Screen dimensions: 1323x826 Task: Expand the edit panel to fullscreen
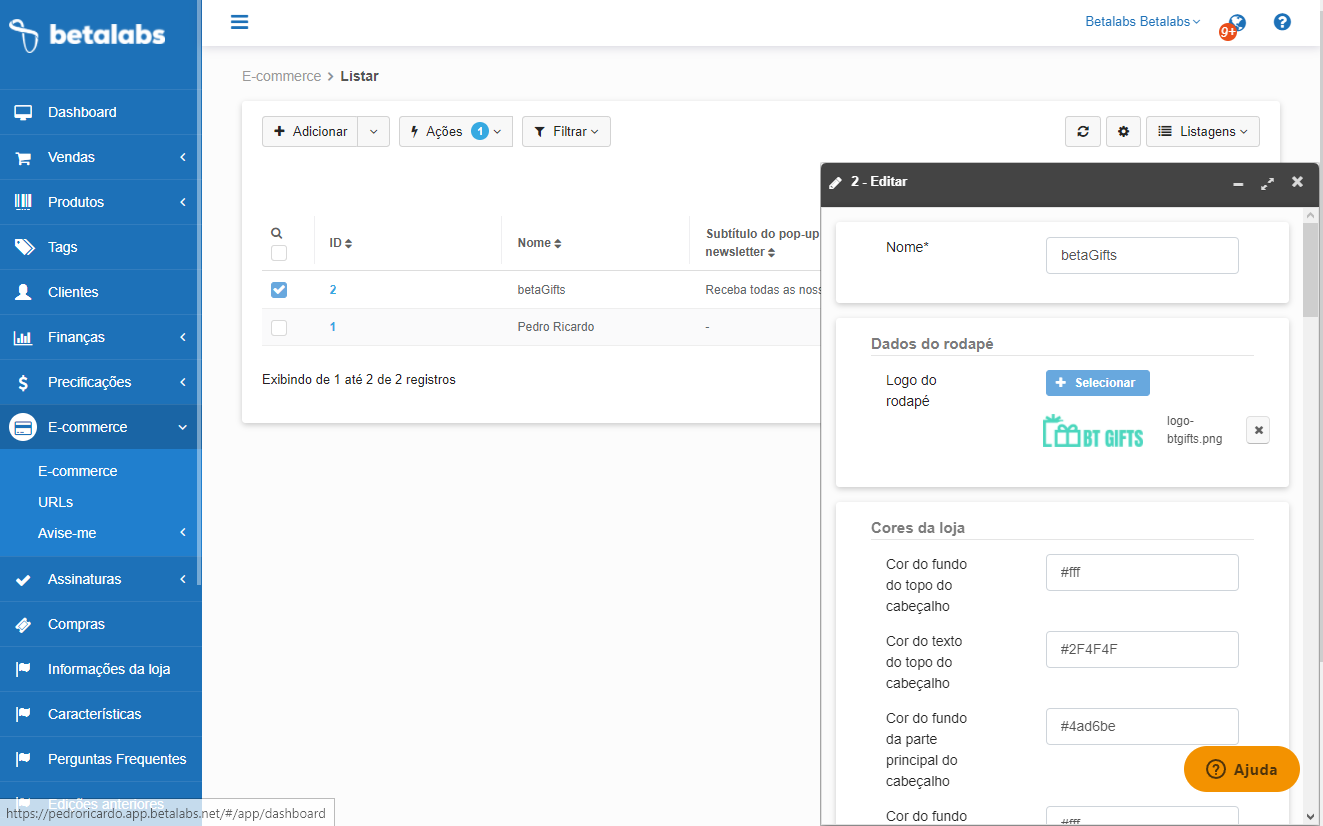point(1267,183)
